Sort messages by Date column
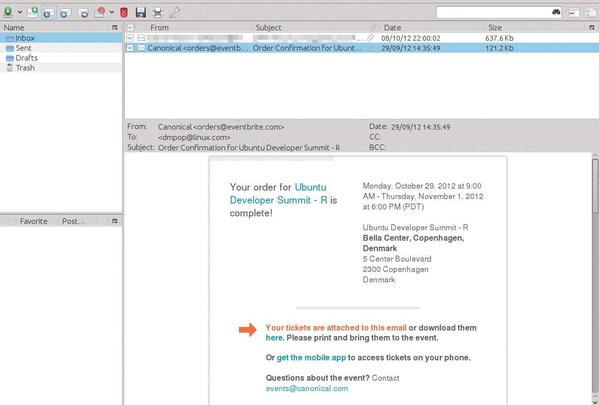600x405 pixels. point(392,28)
